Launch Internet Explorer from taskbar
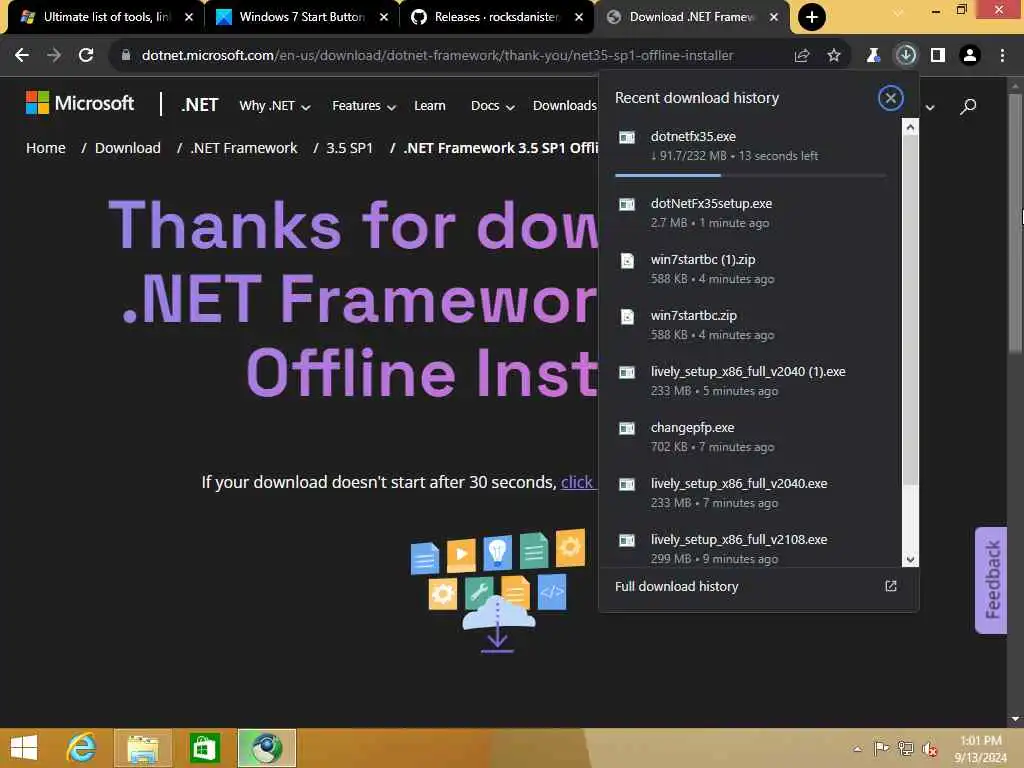The width and height of the screenshot is (1024, 768). pos(82,748)
